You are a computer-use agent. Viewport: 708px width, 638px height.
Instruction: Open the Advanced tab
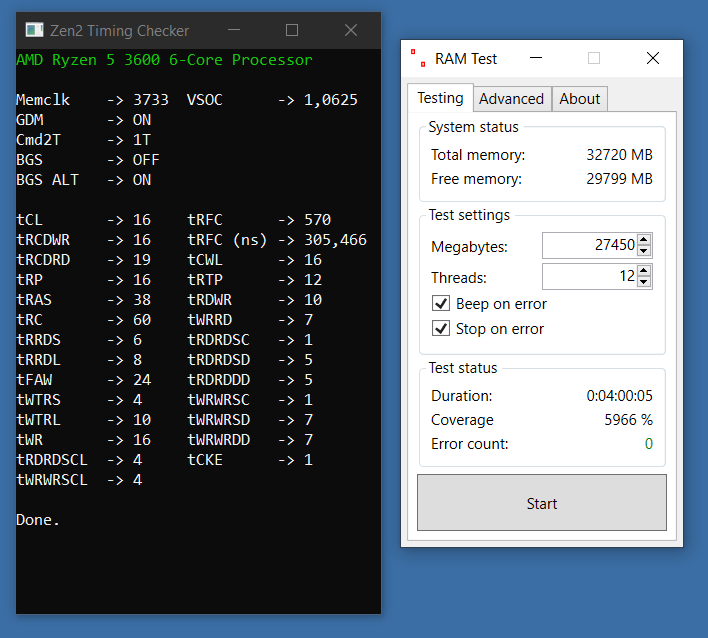(x=512, y=99)
